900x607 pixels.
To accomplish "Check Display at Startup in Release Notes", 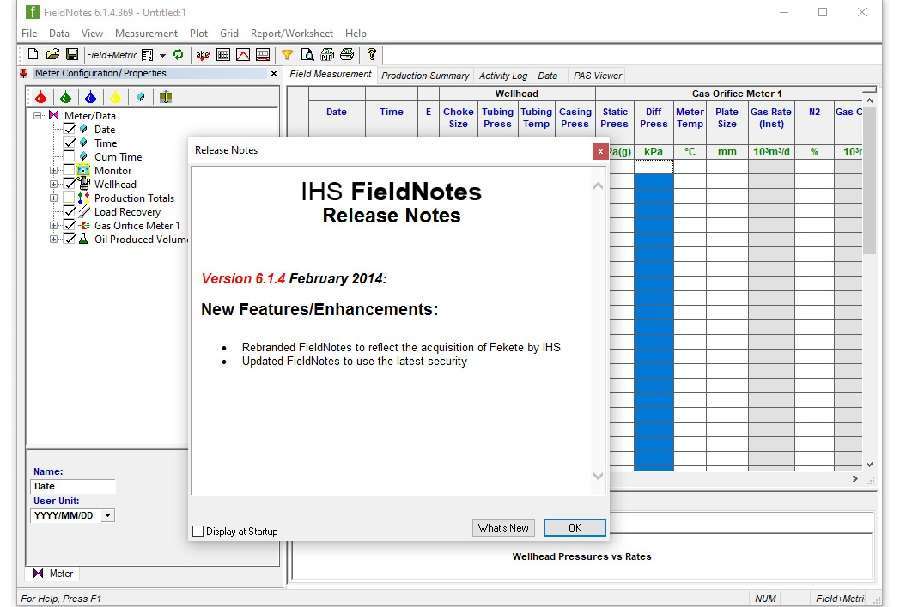I will coord(197,531).
